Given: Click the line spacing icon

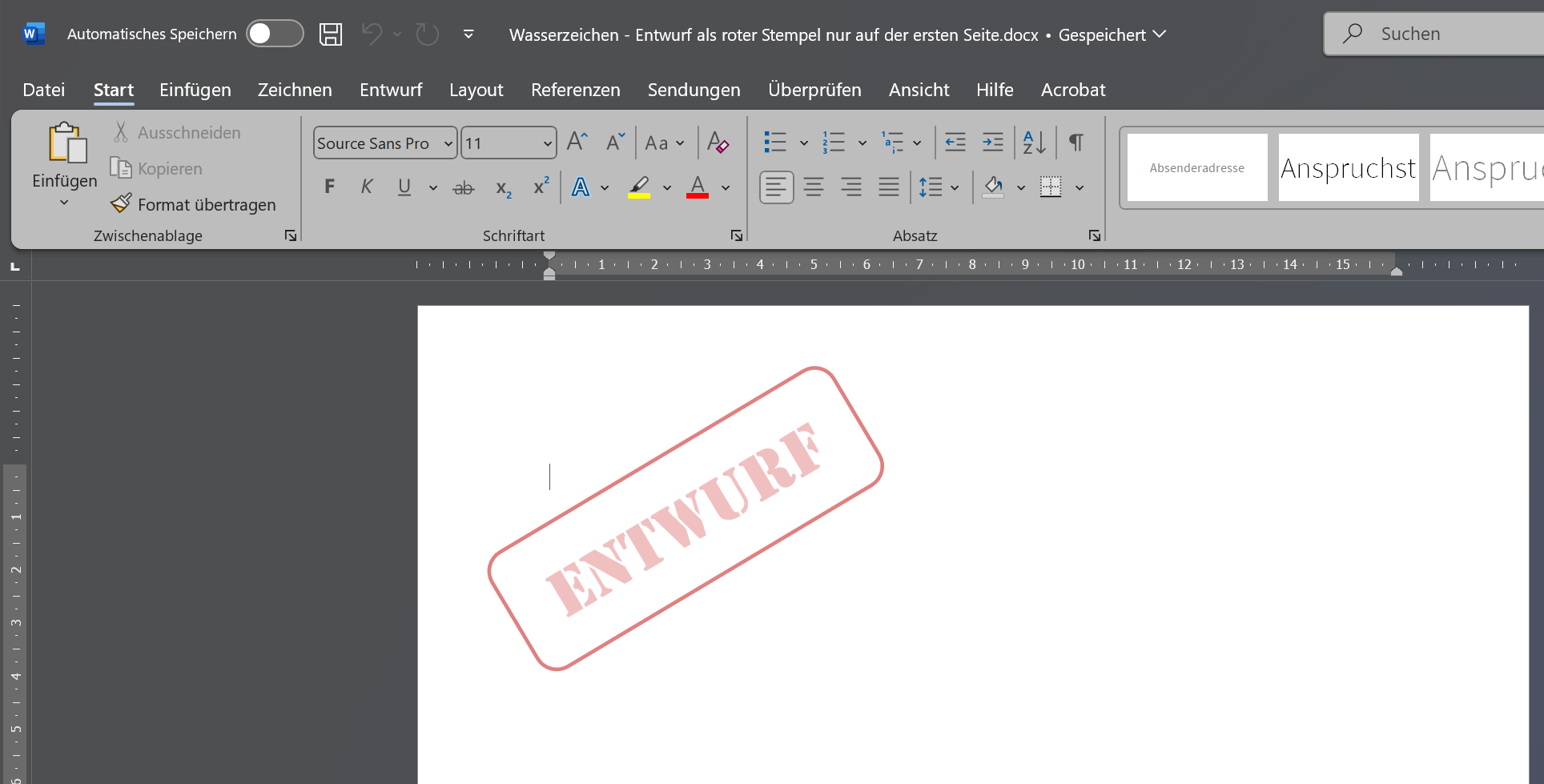Looking at the screenshot, I should point(931,187).
